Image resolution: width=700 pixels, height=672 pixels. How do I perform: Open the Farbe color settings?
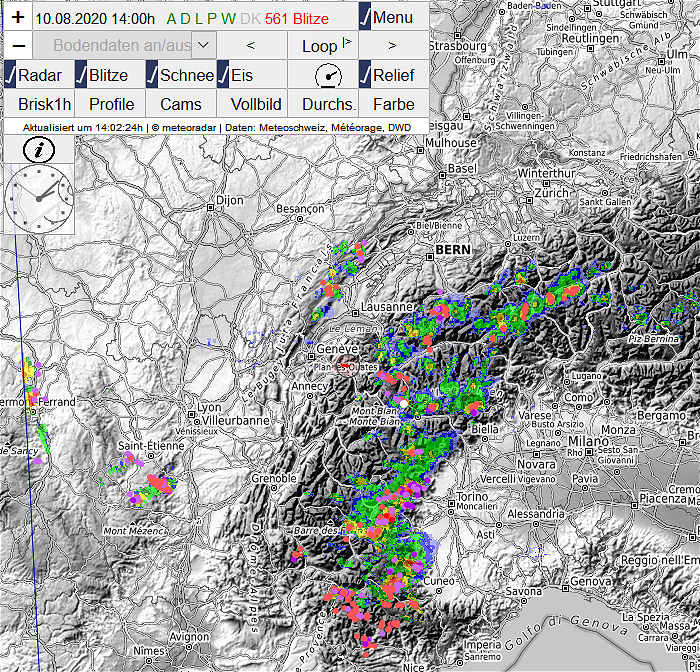coord(393,104)
